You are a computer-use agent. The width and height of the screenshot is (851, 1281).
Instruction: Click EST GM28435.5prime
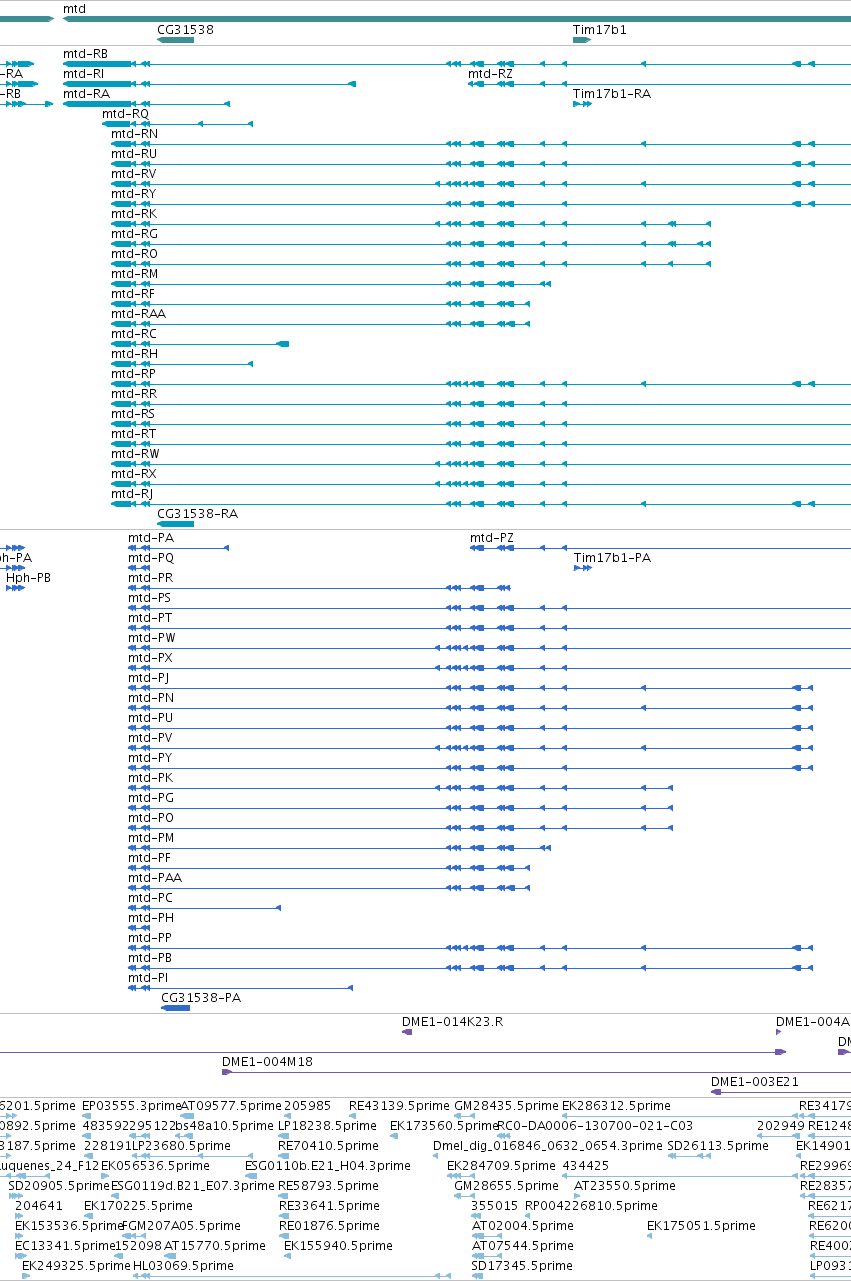pos(506,1106)
